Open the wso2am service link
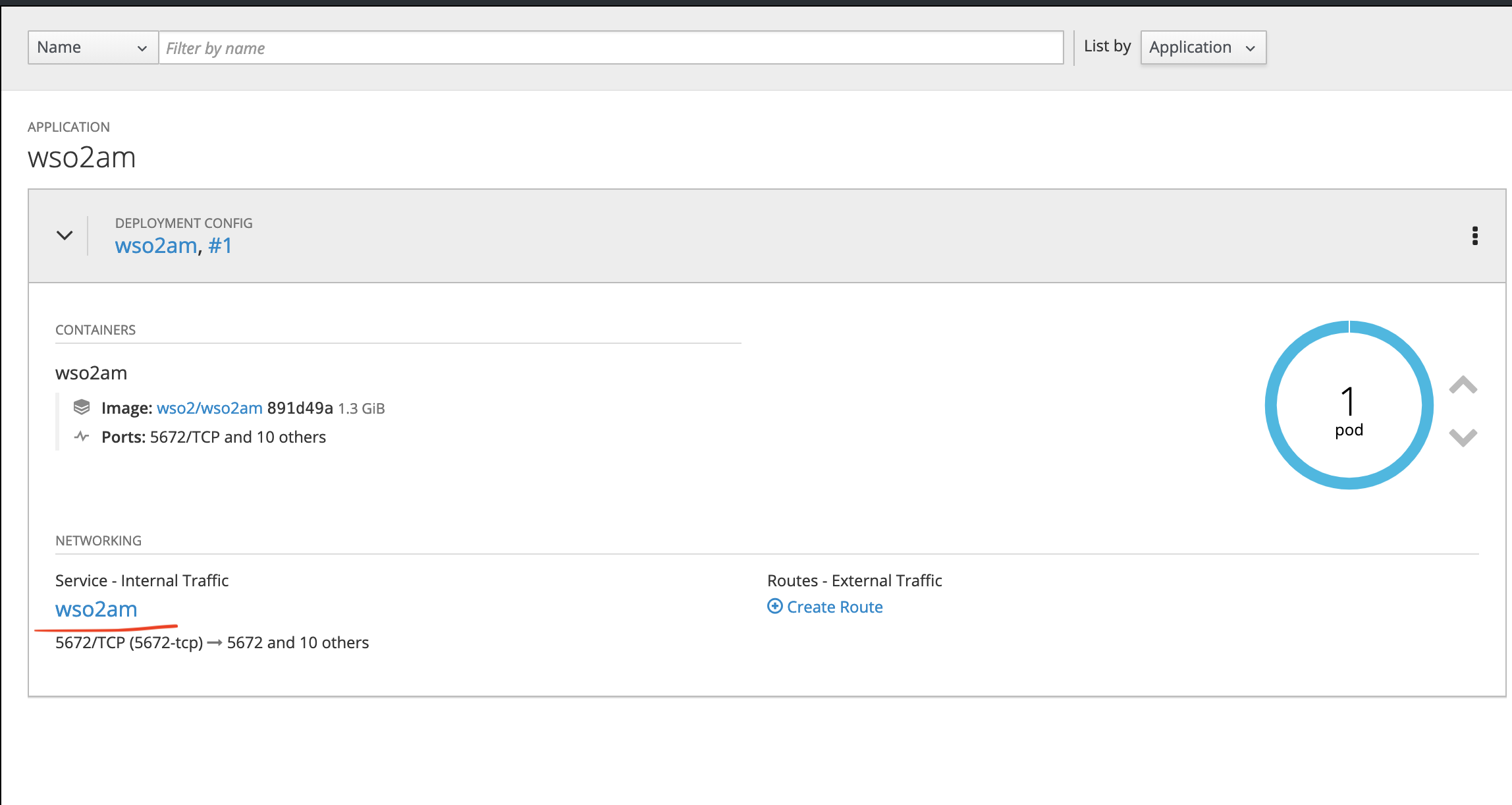 96,609
